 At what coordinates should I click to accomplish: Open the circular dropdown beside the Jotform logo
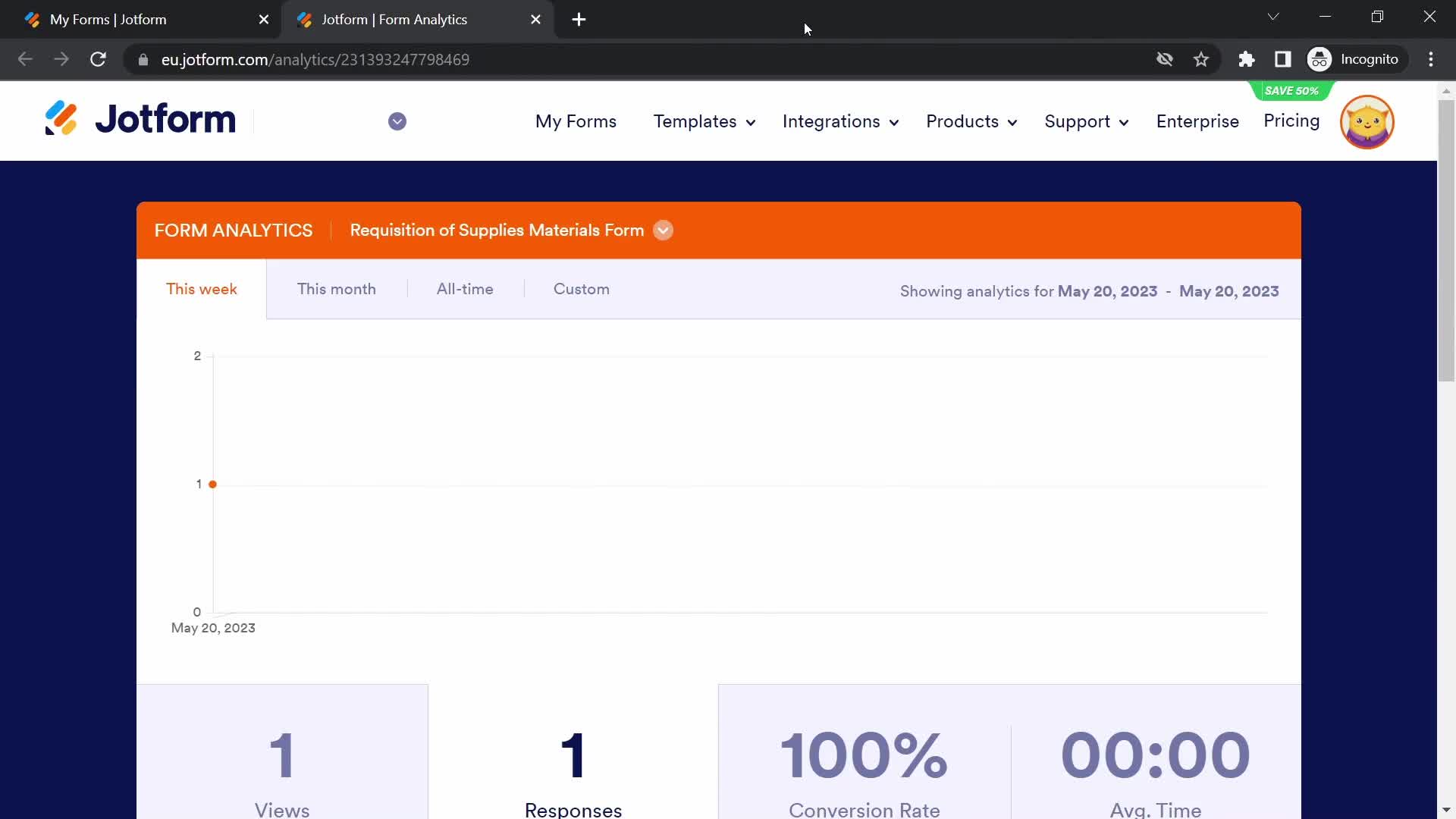[397, 121]
